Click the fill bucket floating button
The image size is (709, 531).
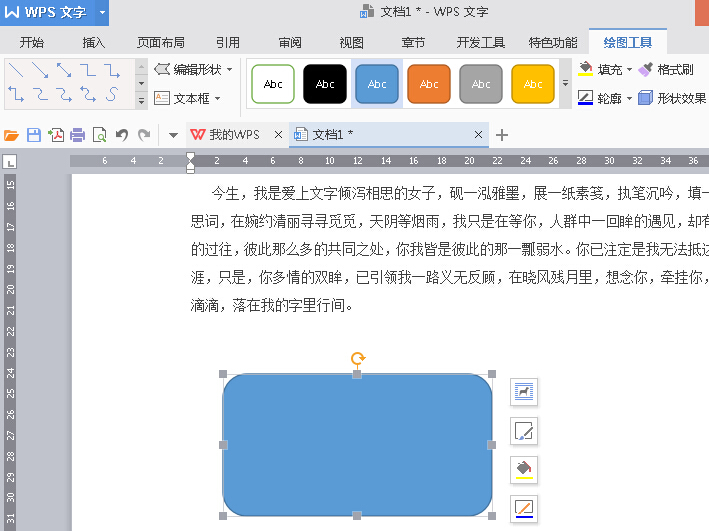[x=524, y=470]
